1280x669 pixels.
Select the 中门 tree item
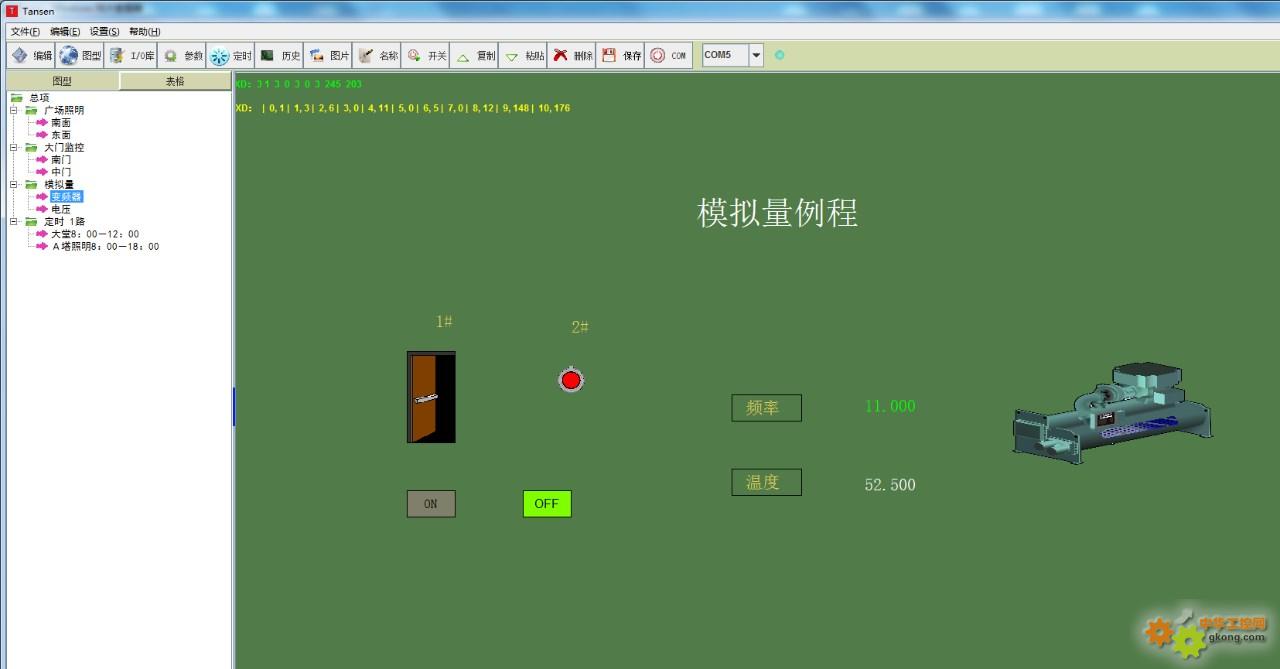pyautogui.click(x=61, y=172)
